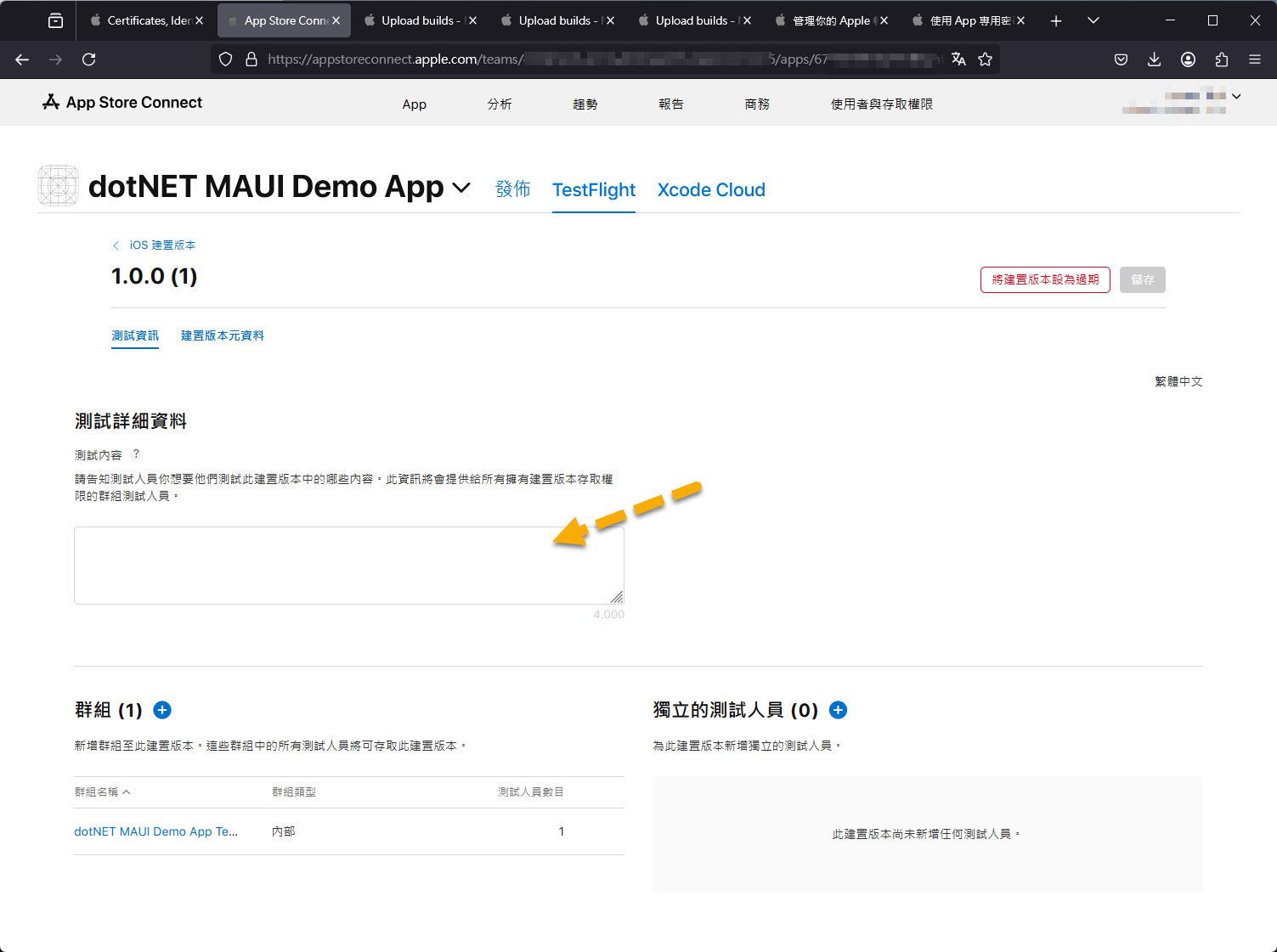The width and height of the screenshot is (1277, 952).
Task: Open 使用者與存取權限 in the top navigation
Action: [882, 104]
